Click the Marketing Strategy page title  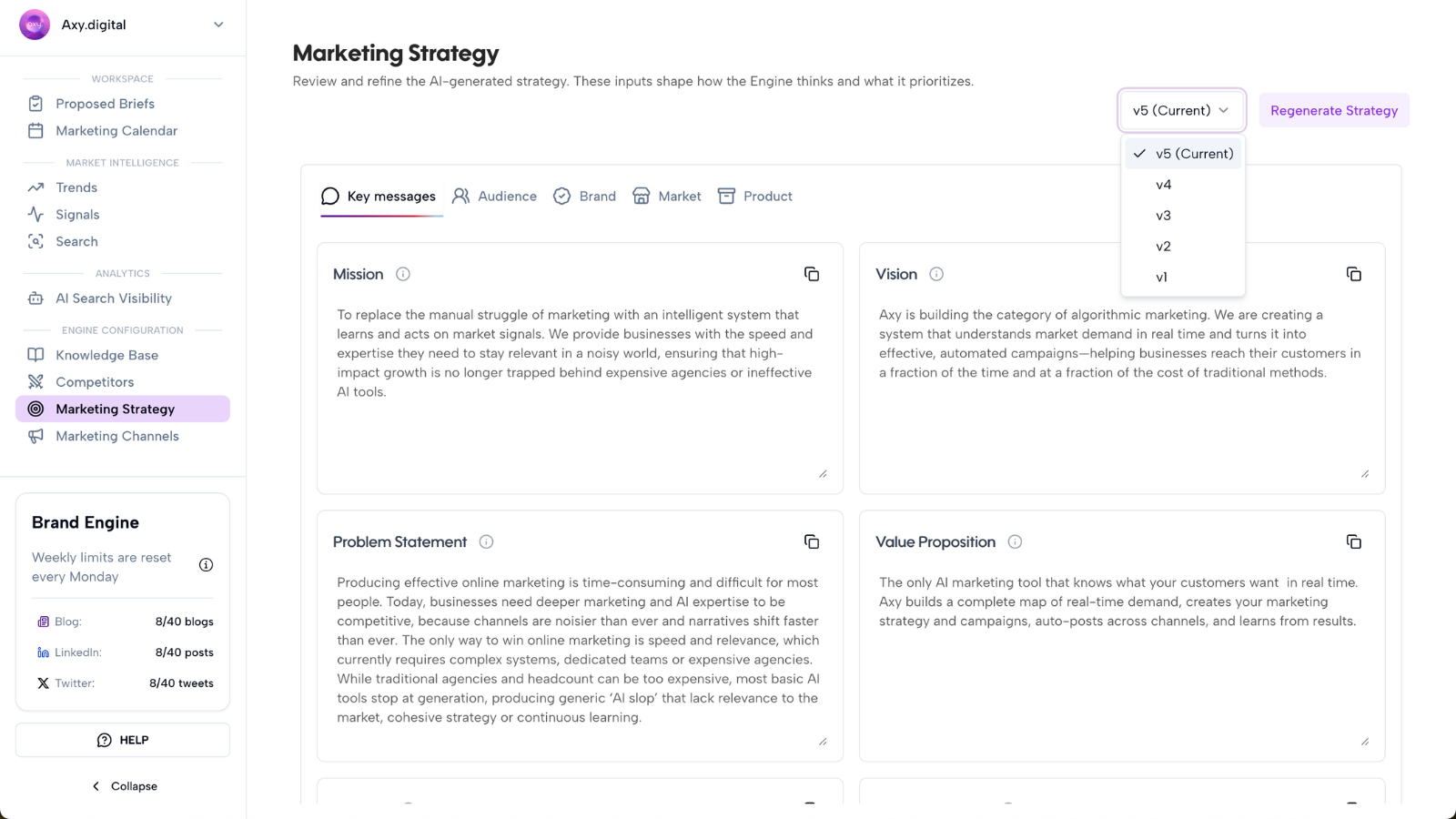pos(396,54)
